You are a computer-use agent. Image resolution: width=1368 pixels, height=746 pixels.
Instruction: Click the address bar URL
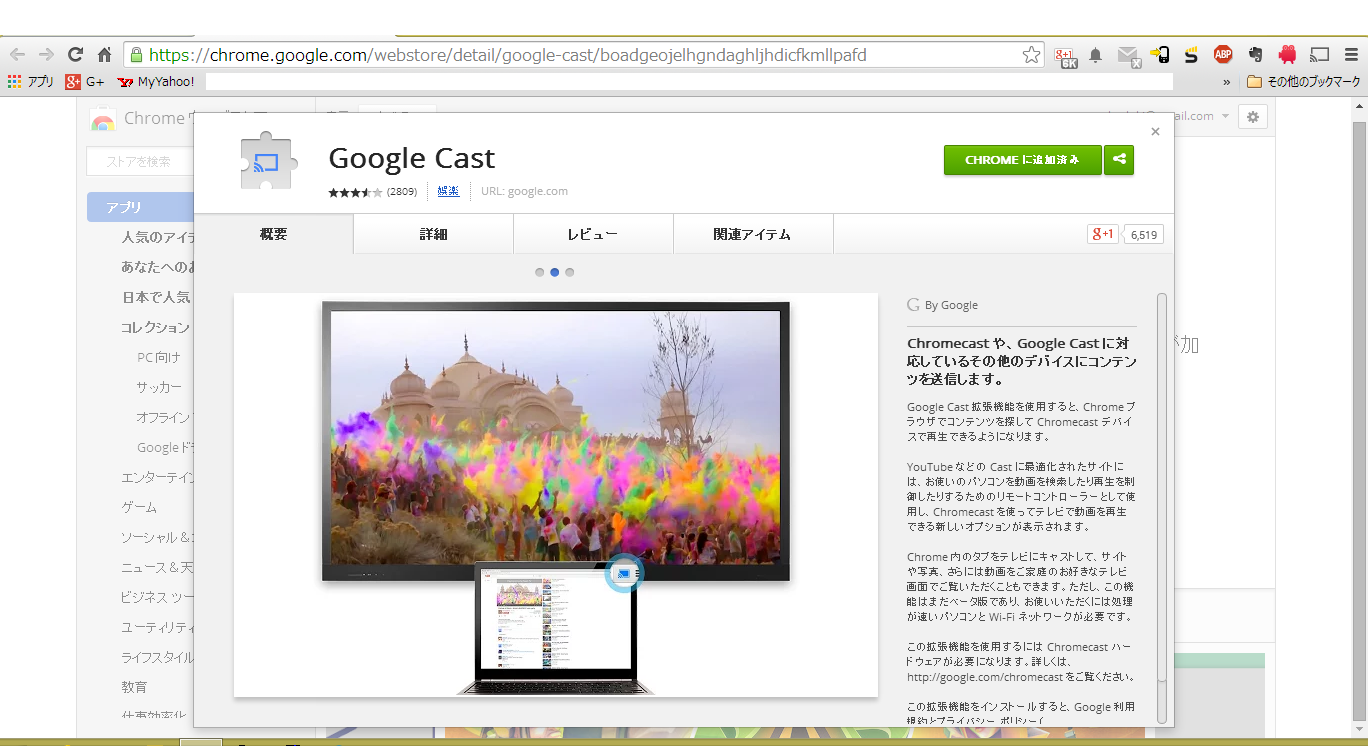click(508, 55)
